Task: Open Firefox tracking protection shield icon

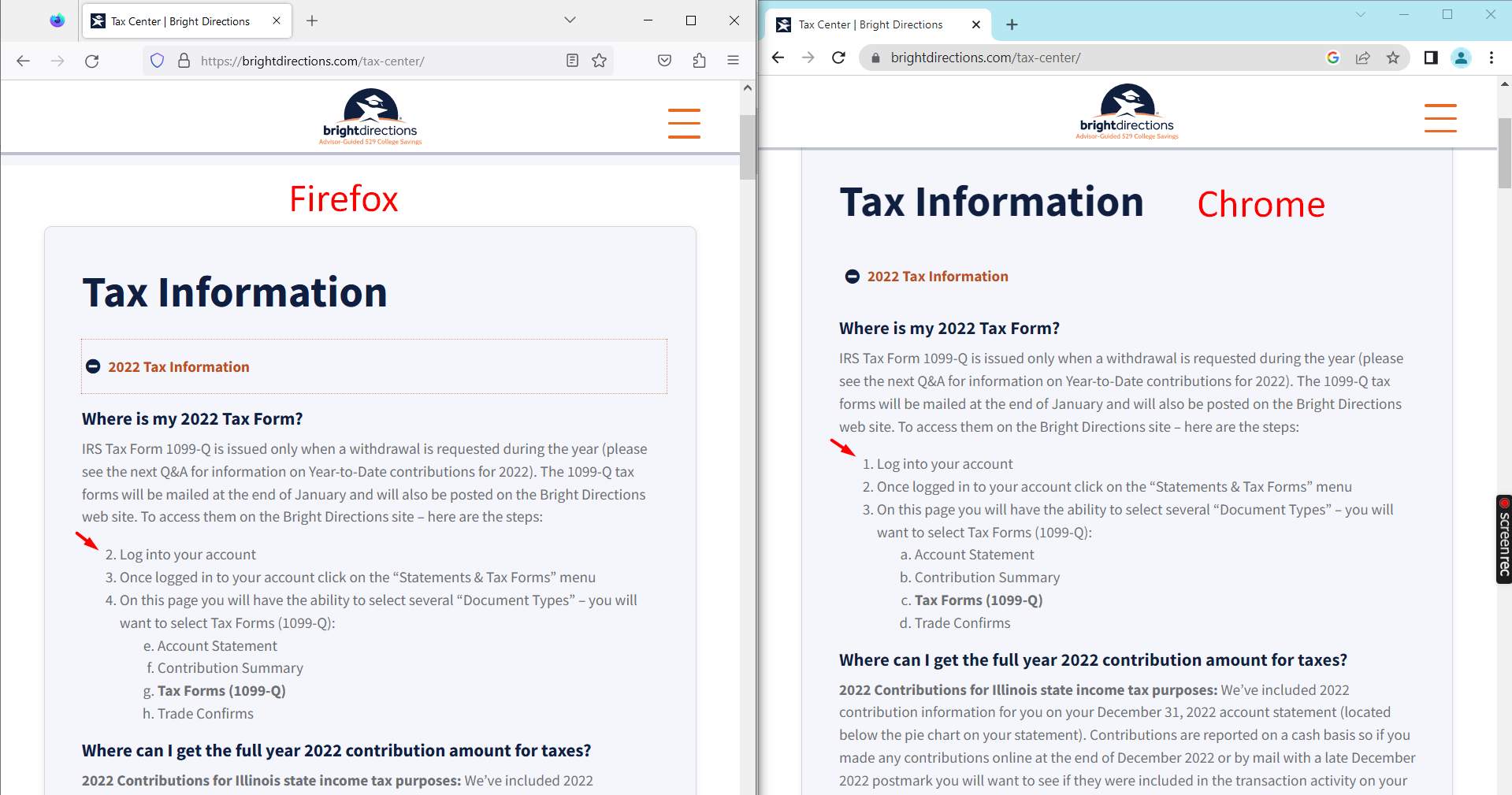Action: tap(157, 61)
